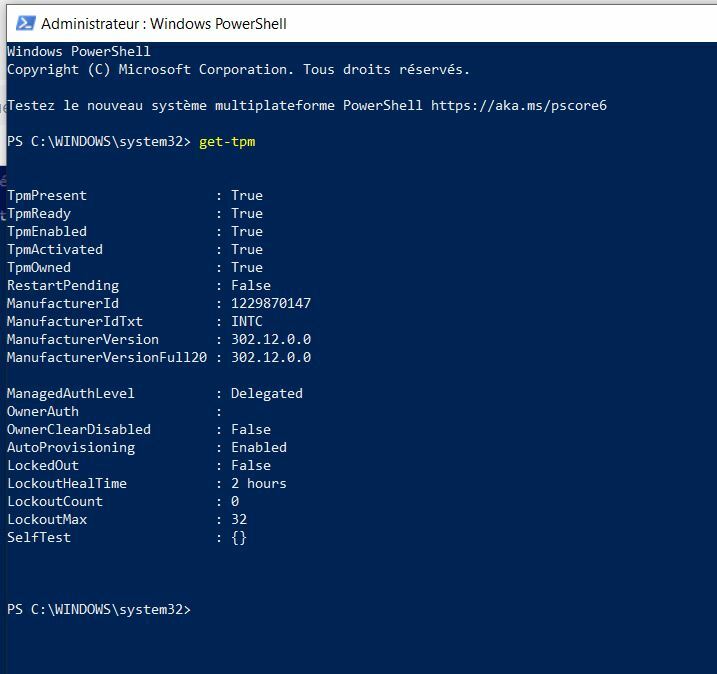Click the "2 hours" LockoutHealTime value
This screenshot has width=717, height=674.
(259, 483)
